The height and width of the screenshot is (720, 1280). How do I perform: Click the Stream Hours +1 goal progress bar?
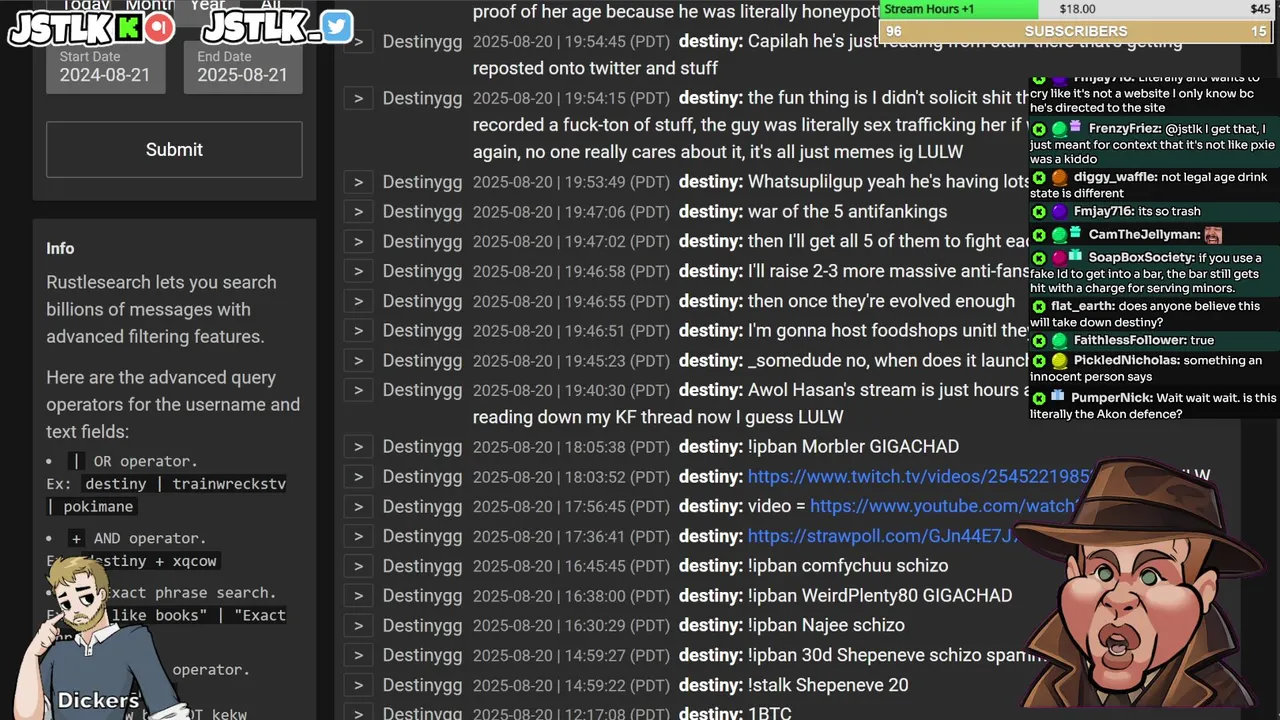1076,10
